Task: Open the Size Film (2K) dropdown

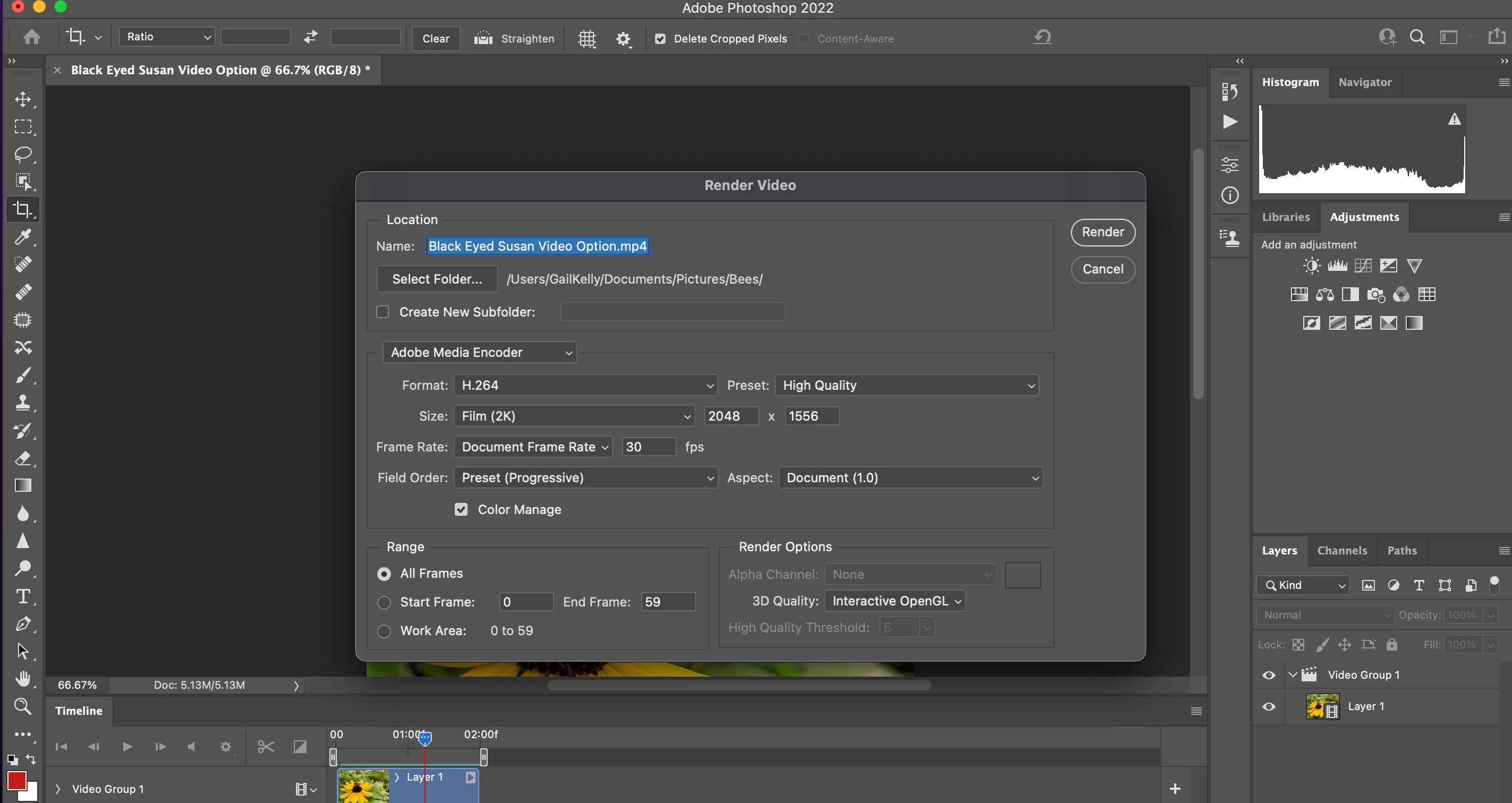Action: click(574, 416)
